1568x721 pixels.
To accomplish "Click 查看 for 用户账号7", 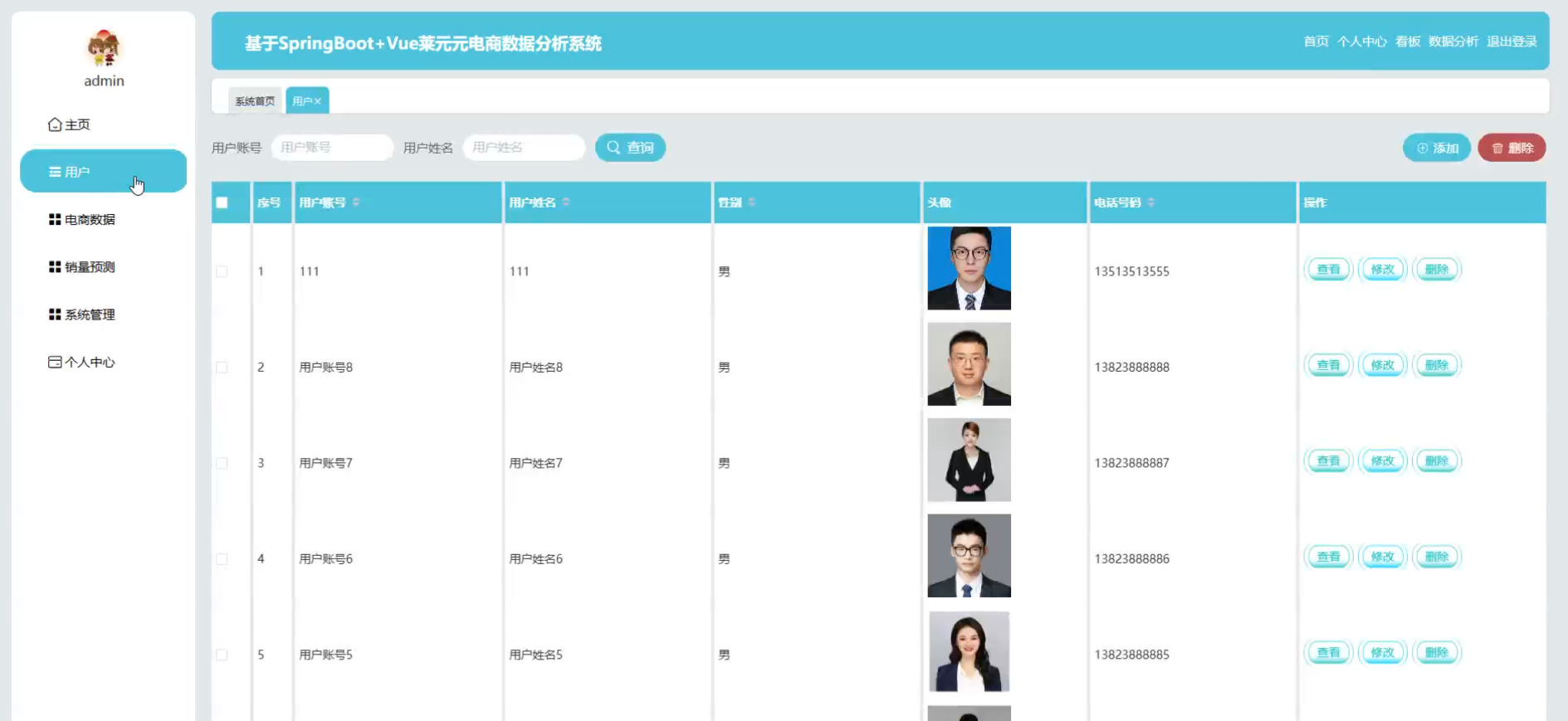I will click(x=1328, y=461).
